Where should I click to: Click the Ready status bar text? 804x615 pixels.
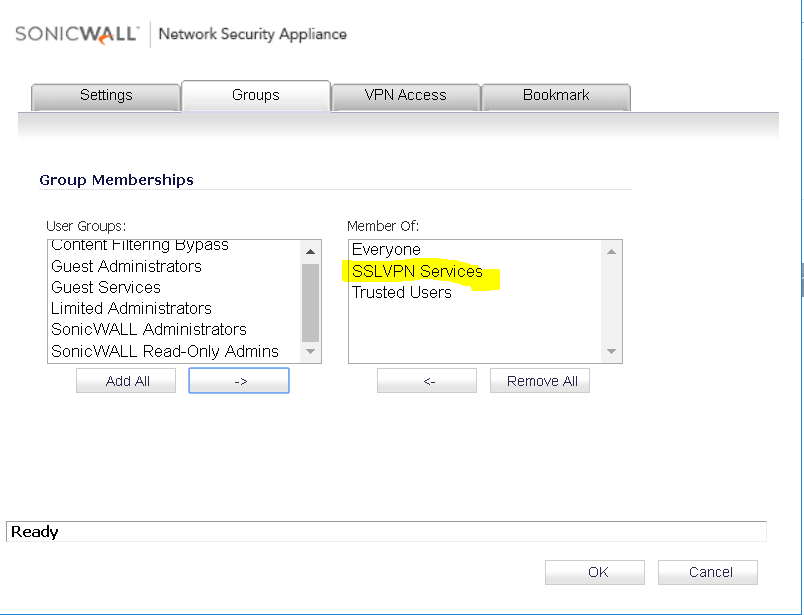[x=35, y=532]
